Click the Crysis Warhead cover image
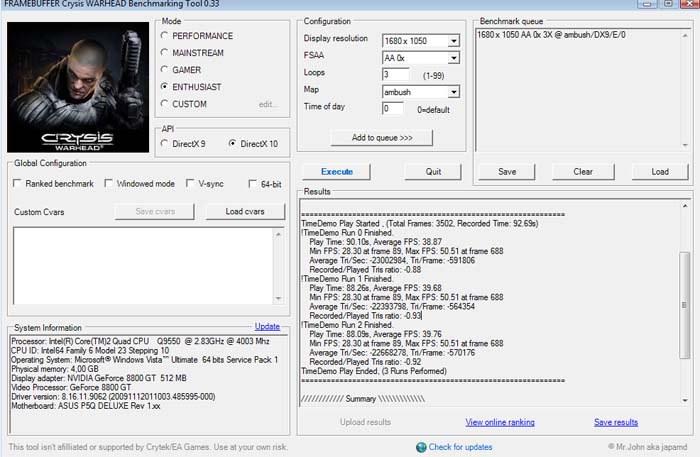Image resolution: width=700 pixels, height=457 pixels. tap(78, 87)
